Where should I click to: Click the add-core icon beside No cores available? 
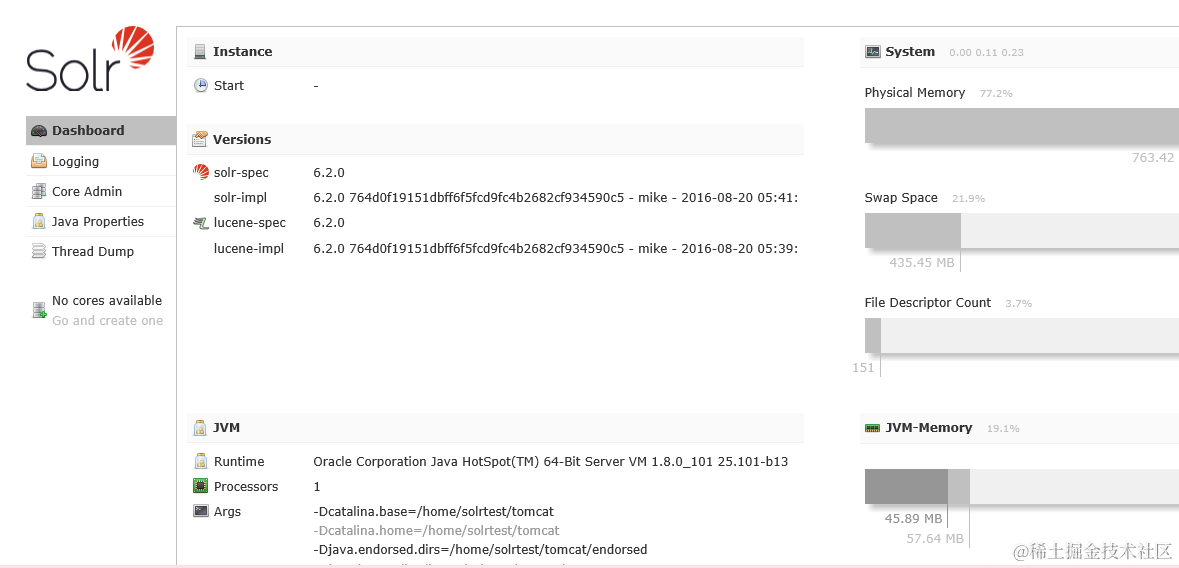click(40, 310)
